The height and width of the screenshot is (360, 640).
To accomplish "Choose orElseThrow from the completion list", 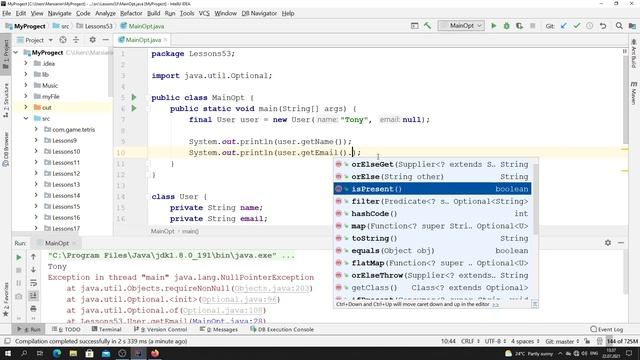I will click(432, 276).
